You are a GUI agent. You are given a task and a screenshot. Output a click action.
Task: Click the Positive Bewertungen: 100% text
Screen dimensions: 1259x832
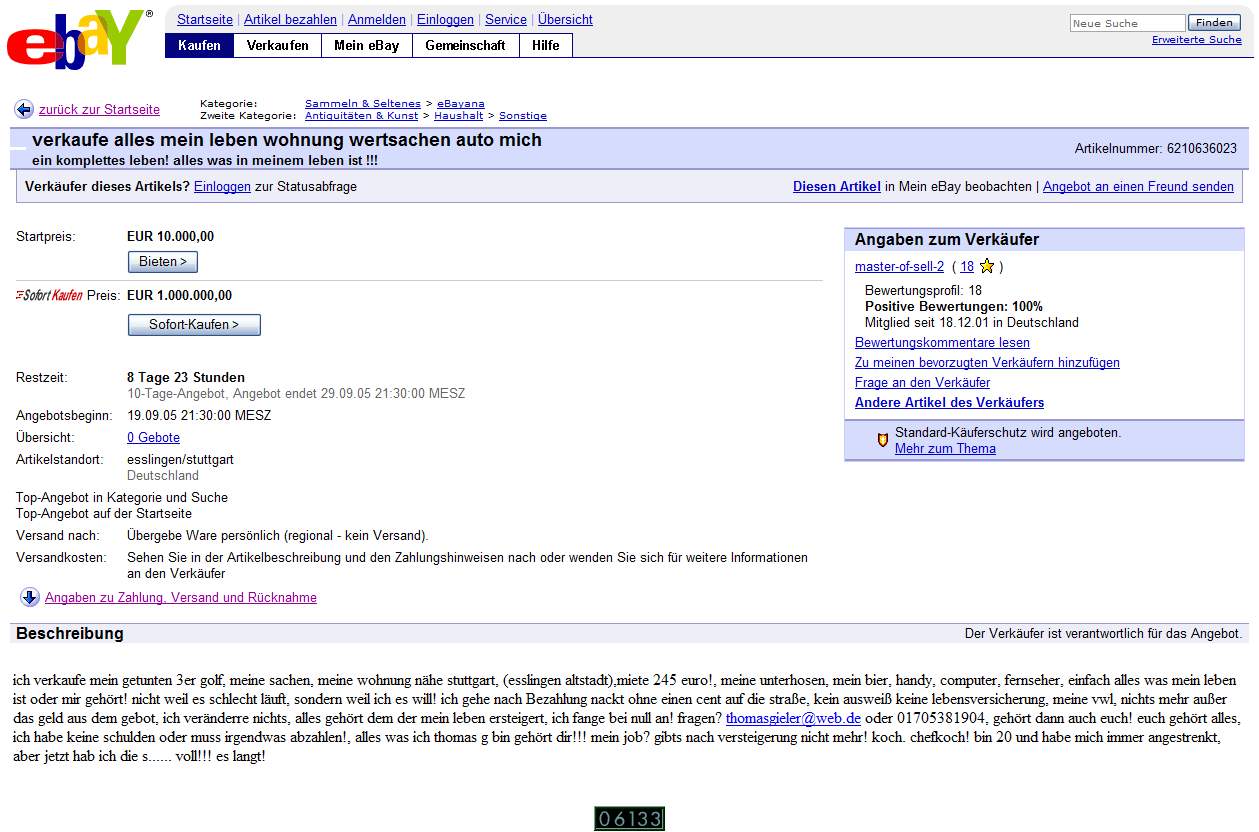coord(954,307)
